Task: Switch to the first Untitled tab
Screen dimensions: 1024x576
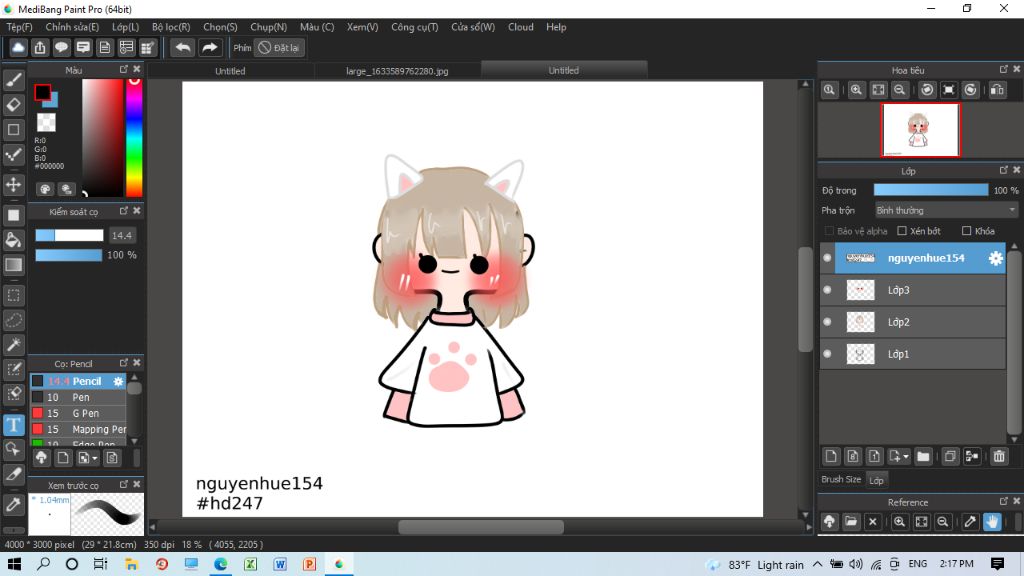Action: [x=230, y=71]
